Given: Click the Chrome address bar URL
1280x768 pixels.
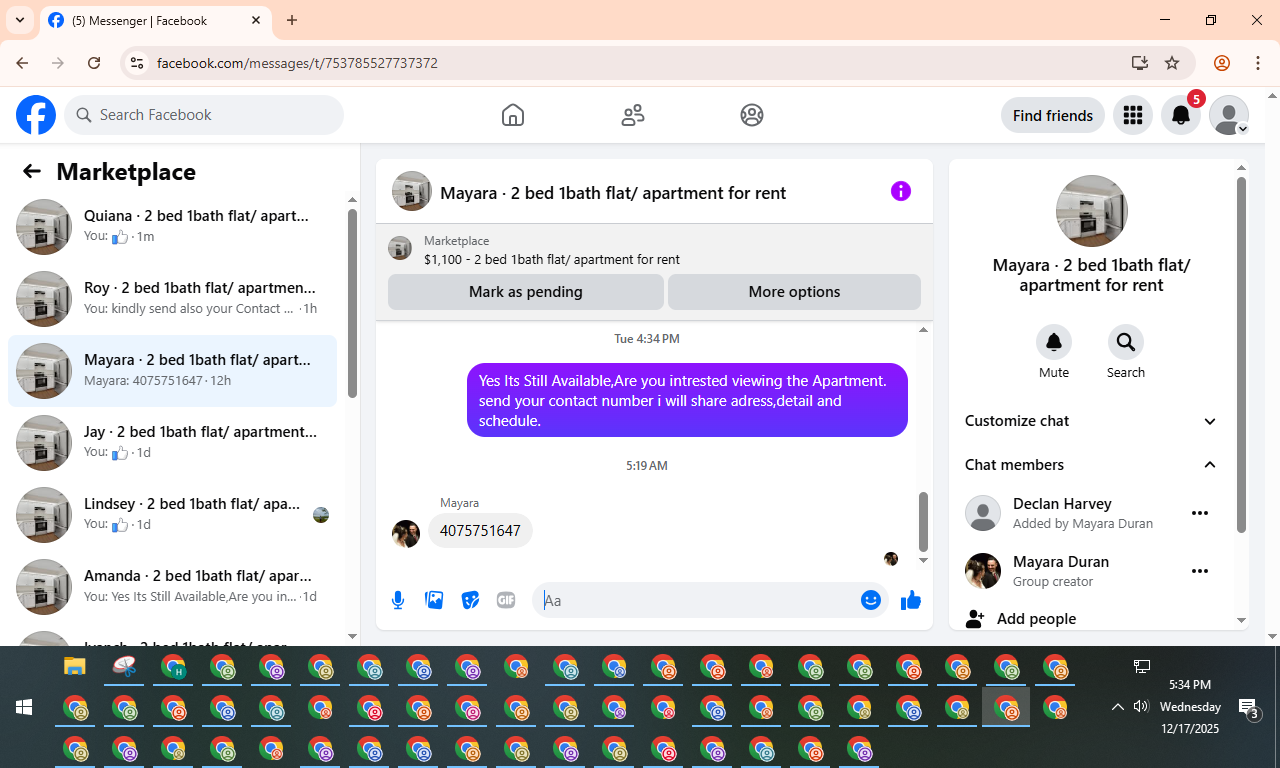Looking at the screenshot, I should (297, 63).
